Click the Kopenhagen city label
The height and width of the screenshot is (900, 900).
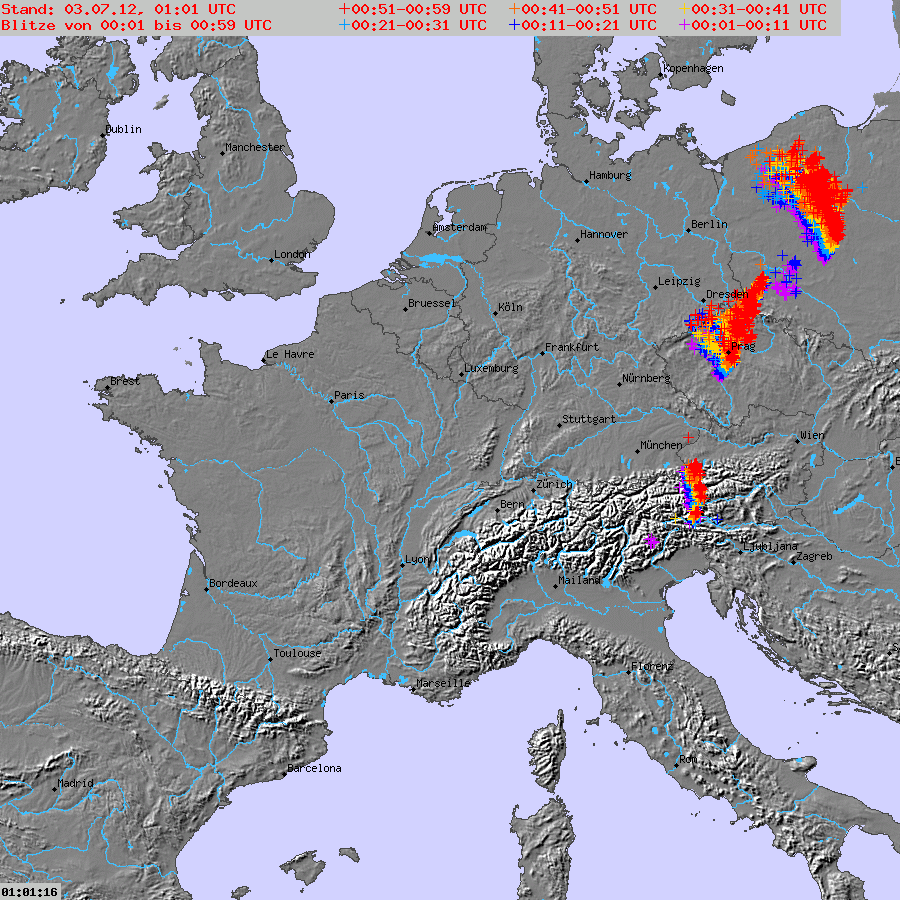point(693,68)
